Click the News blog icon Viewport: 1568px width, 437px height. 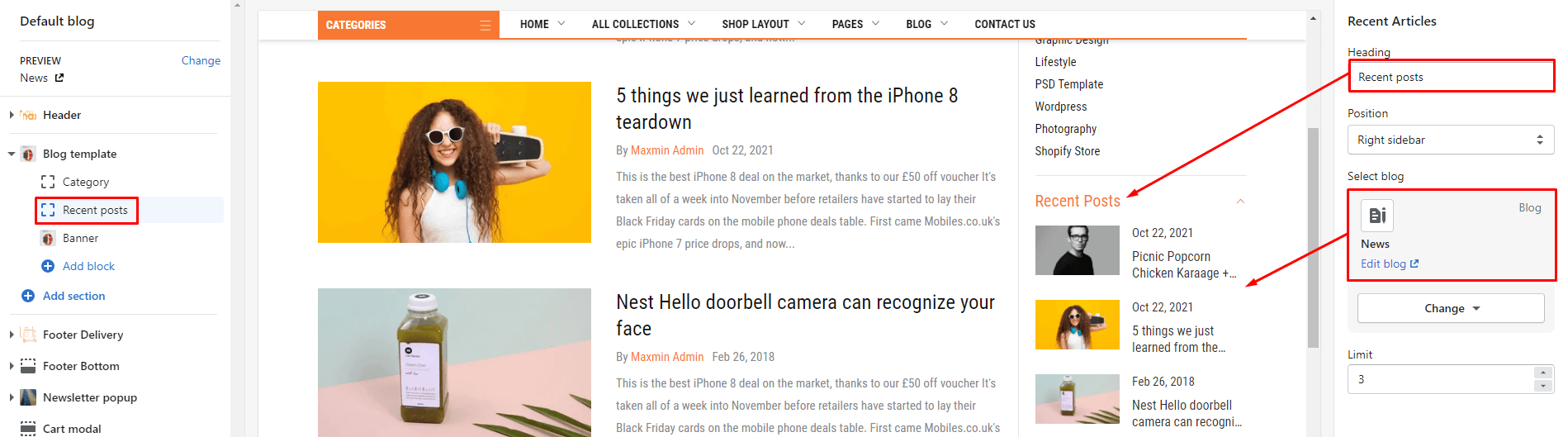pyautogui.click(x=1377, y=216)
